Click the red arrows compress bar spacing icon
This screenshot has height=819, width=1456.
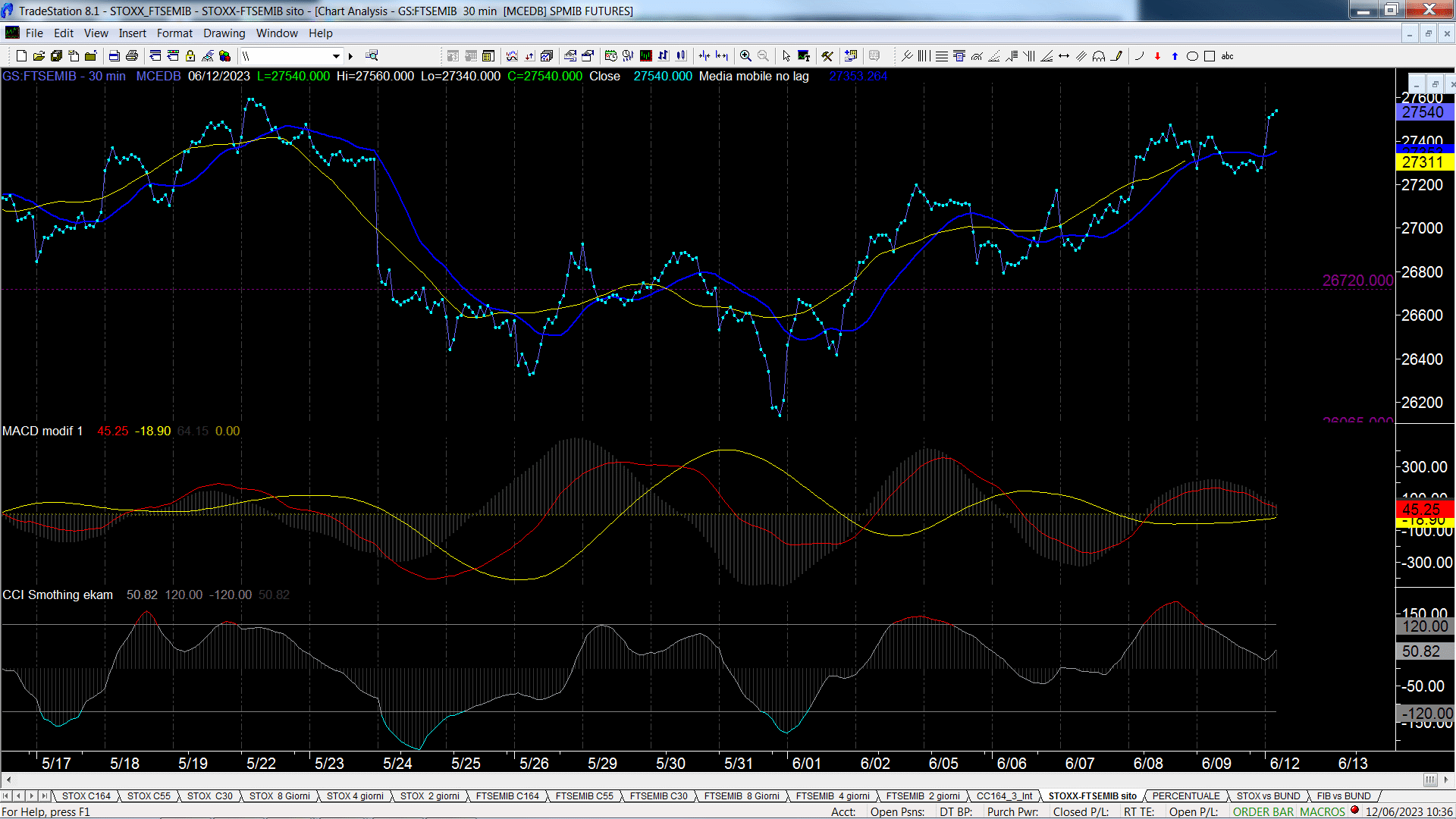(x=704, y=55)
